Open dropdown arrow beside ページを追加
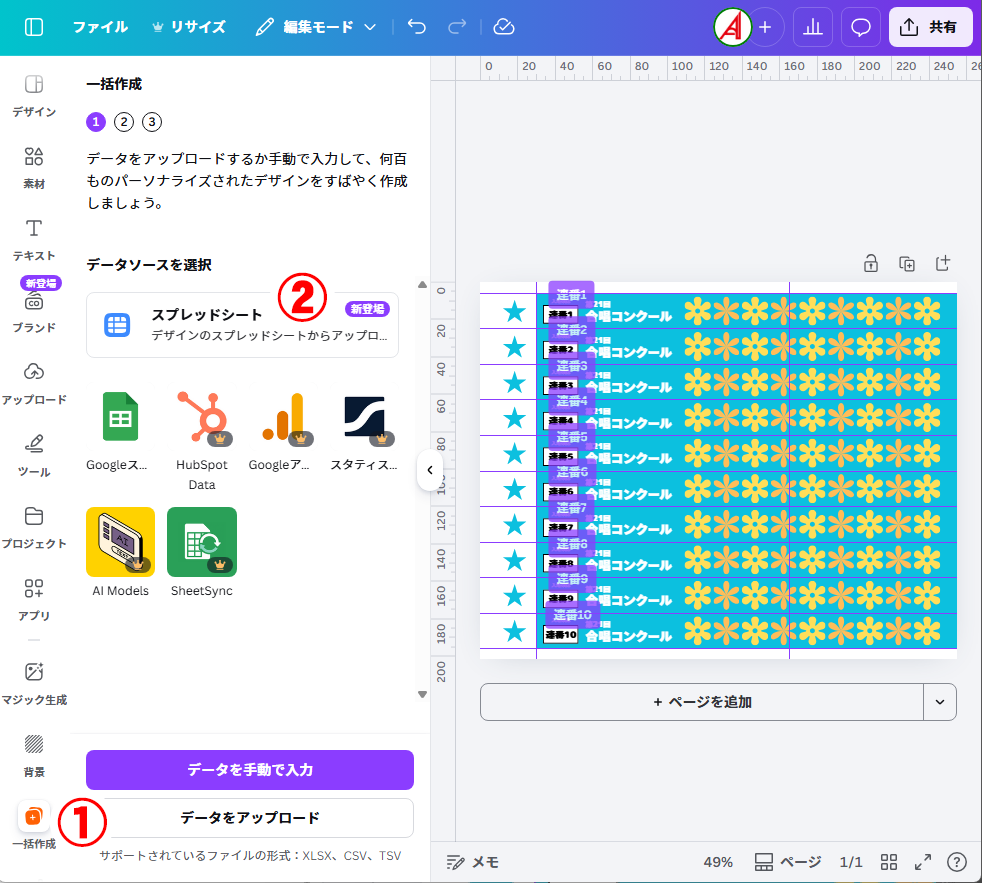982x883 pixels. tap(939, 702)
